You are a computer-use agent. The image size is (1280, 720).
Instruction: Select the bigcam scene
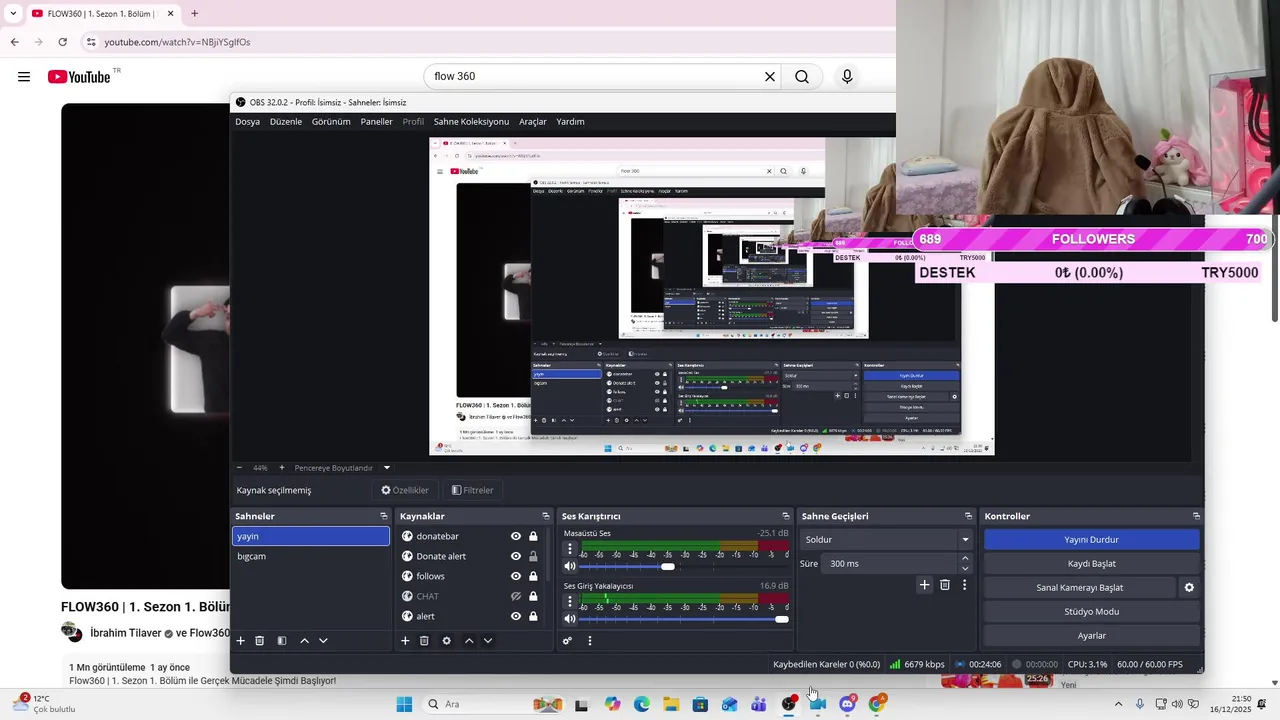point(310,556)
